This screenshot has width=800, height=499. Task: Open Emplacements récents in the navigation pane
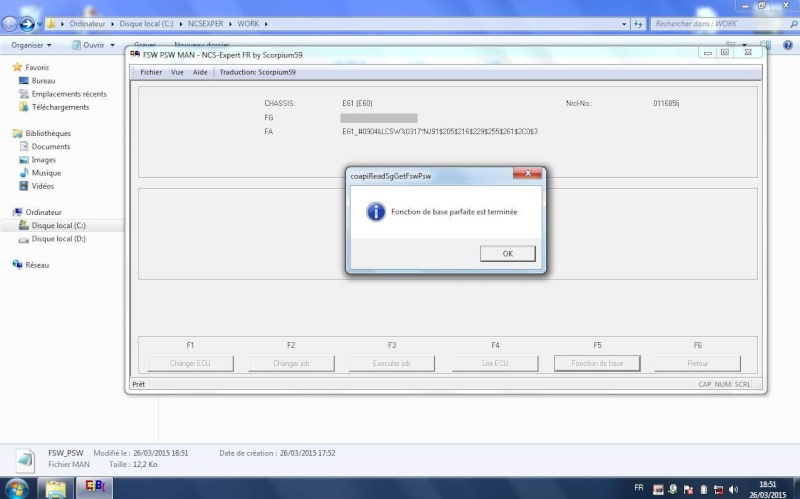tap(69, 94)
